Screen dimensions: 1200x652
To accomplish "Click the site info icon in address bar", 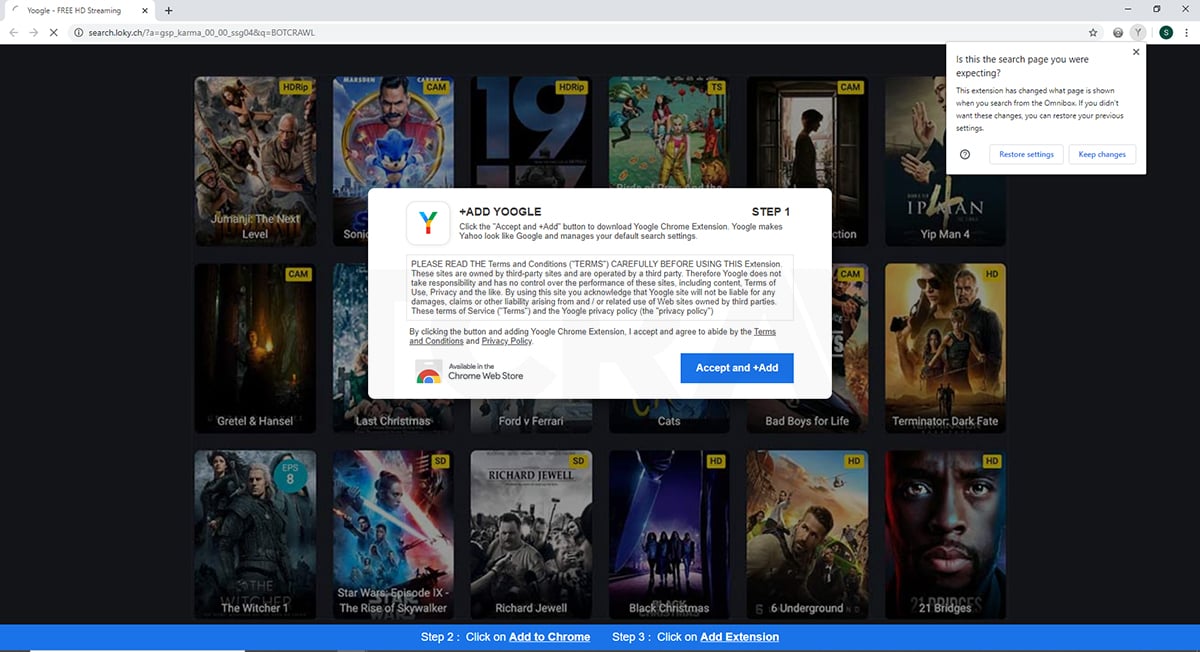I will (77, 33).
